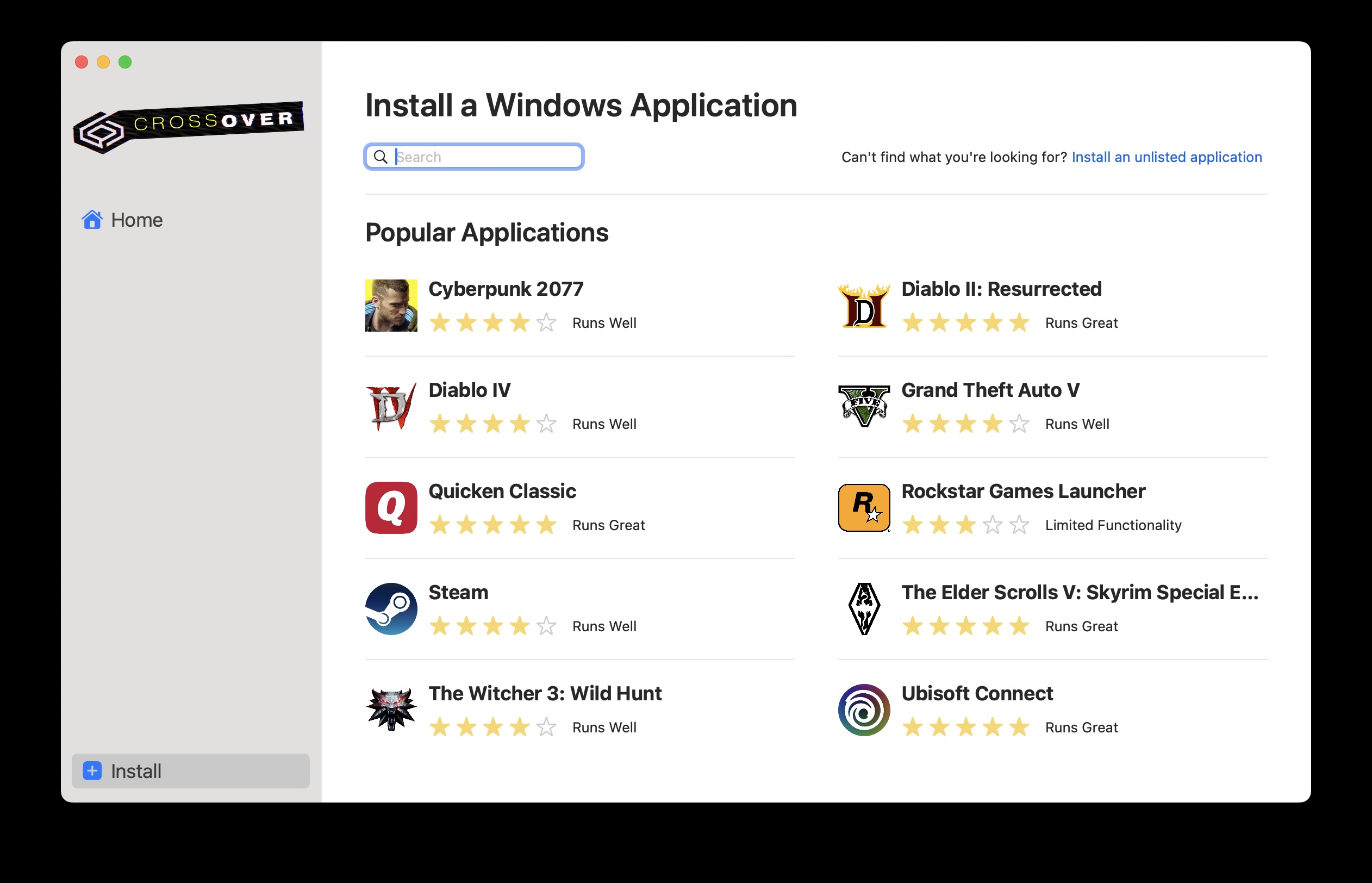This screenshot has height=883, width=1372.
Task: Select the Diablo IV title
Action: pos(469,390)
